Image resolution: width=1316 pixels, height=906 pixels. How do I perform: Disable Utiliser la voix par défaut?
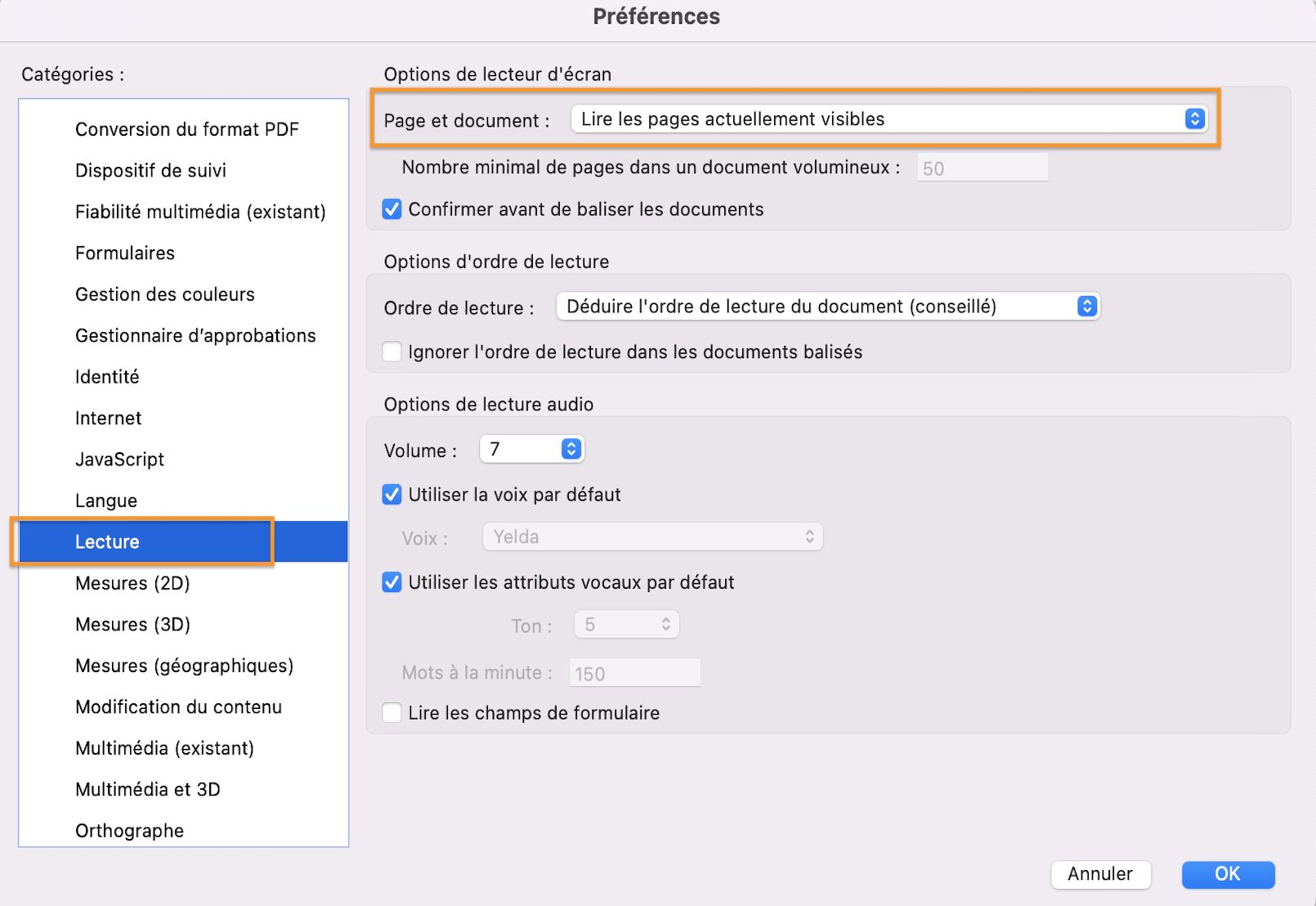click(392, 494)
